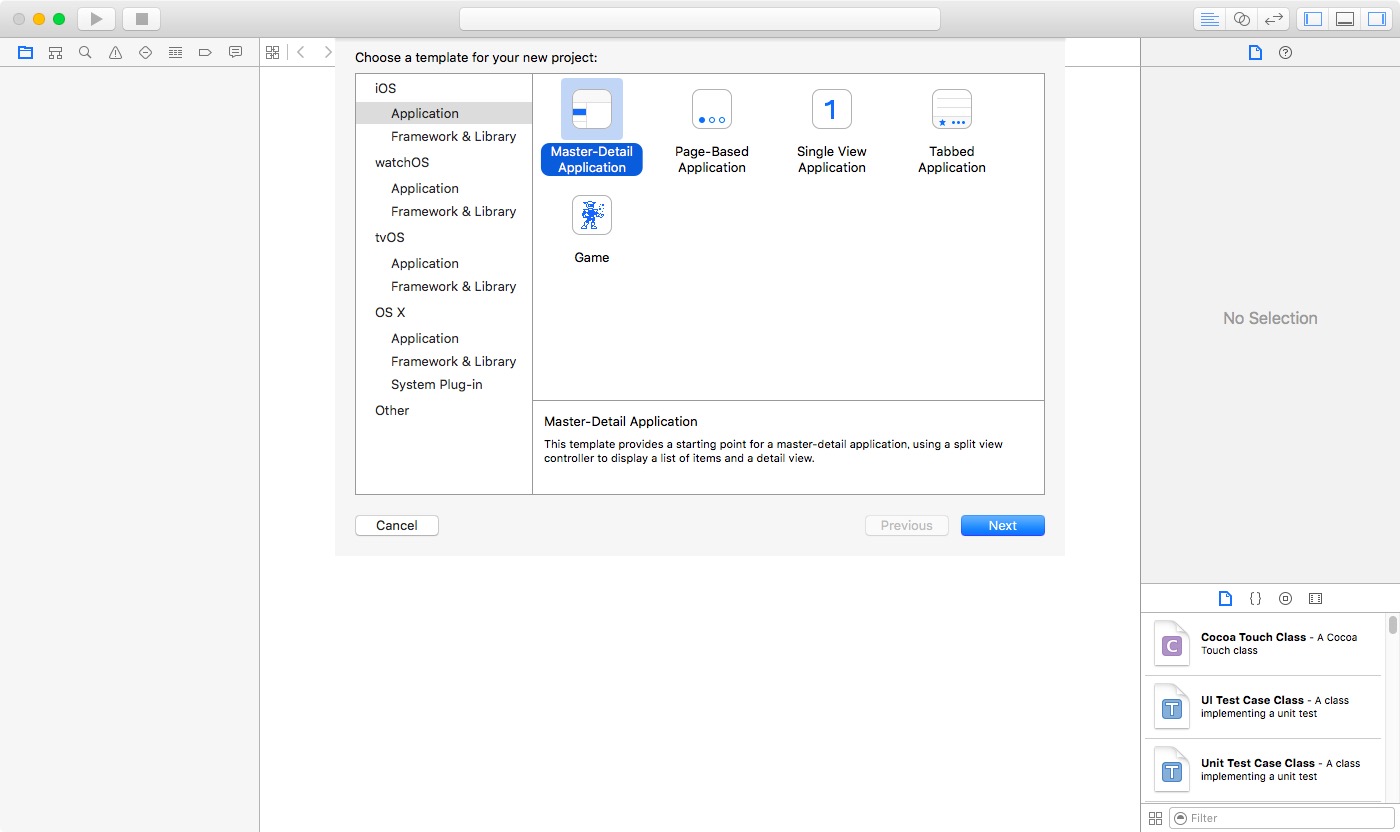The height and width of the screenshot is (832, 1400).
Task: Select Application under OS X
Action: (x=425, y=338)
